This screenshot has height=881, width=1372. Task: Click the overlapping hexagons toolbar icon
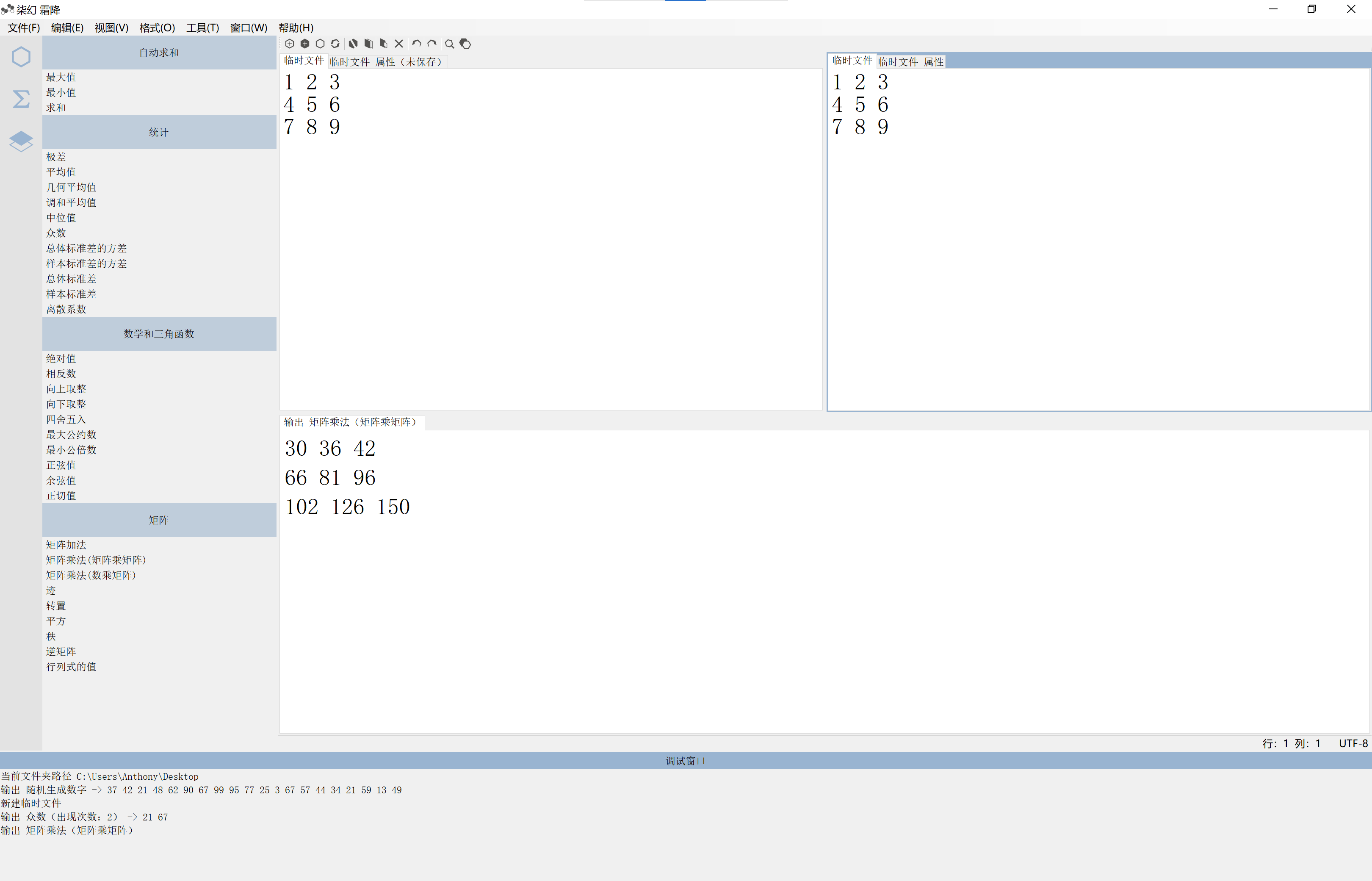tap(465, 44)
